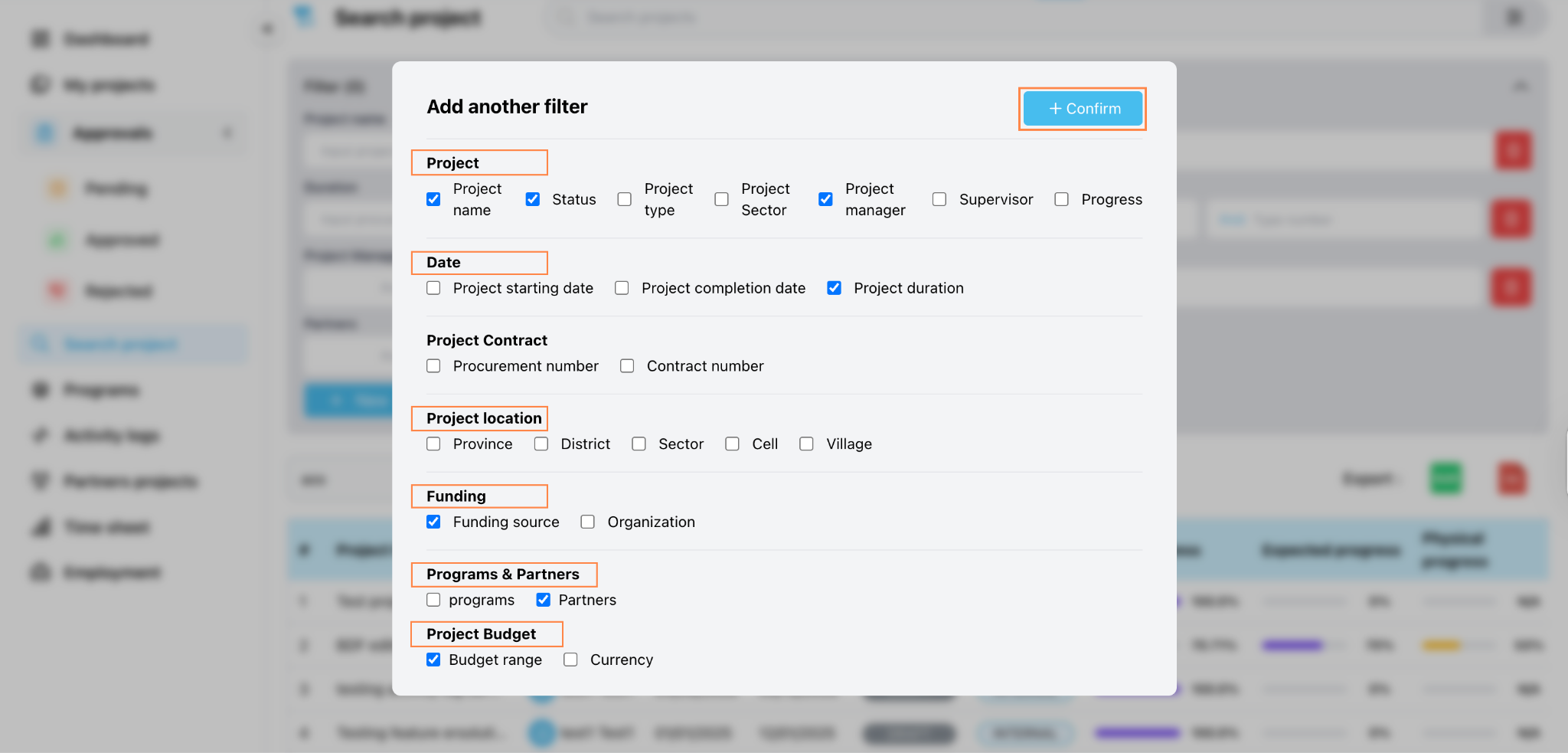This screenshot has height=753, width=1568.
Task: Select Project completion date checkbox
Action: pyautogui.click(x=622, y=288)
